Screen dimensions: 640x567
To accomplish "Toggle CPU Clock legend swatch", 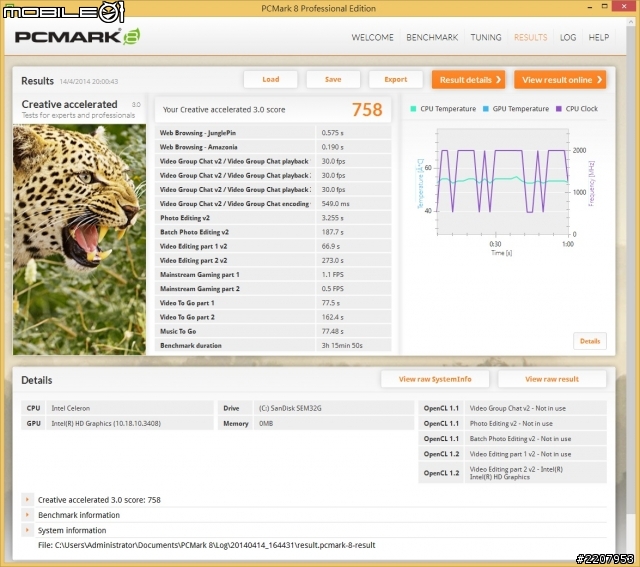I will [559, 109].
